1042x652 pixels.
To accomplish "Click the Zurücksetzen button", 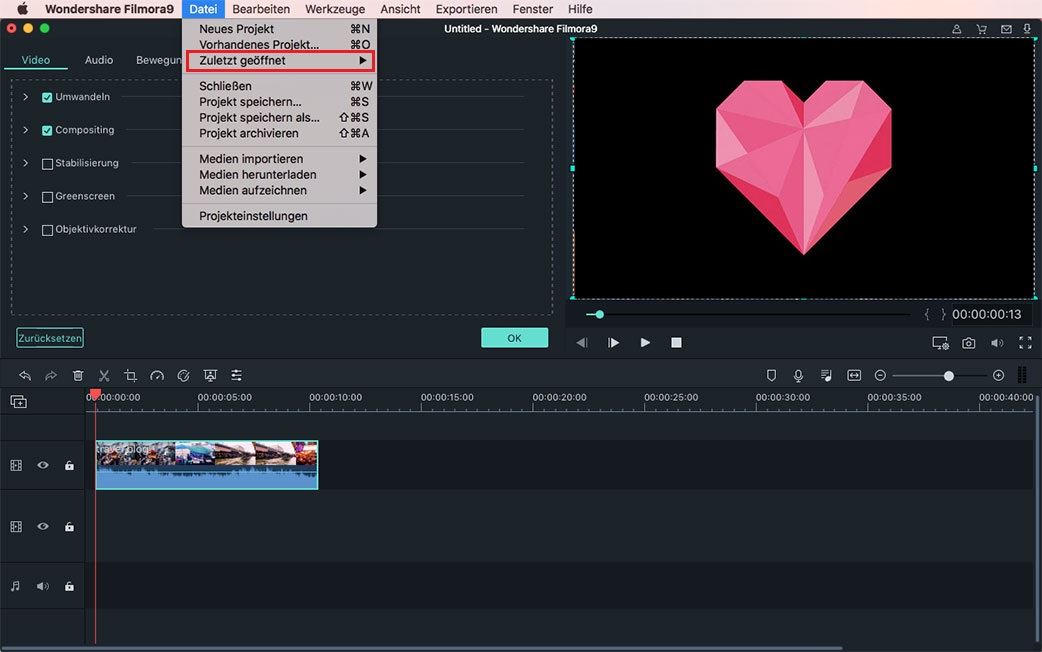I will (x=50, y=338).
